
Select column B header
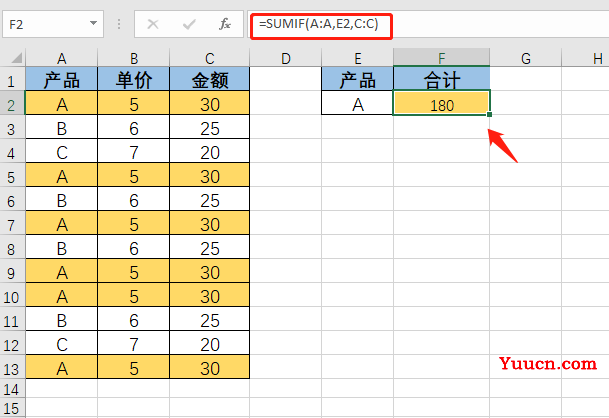pyautogui.click(x=134, y=58)
